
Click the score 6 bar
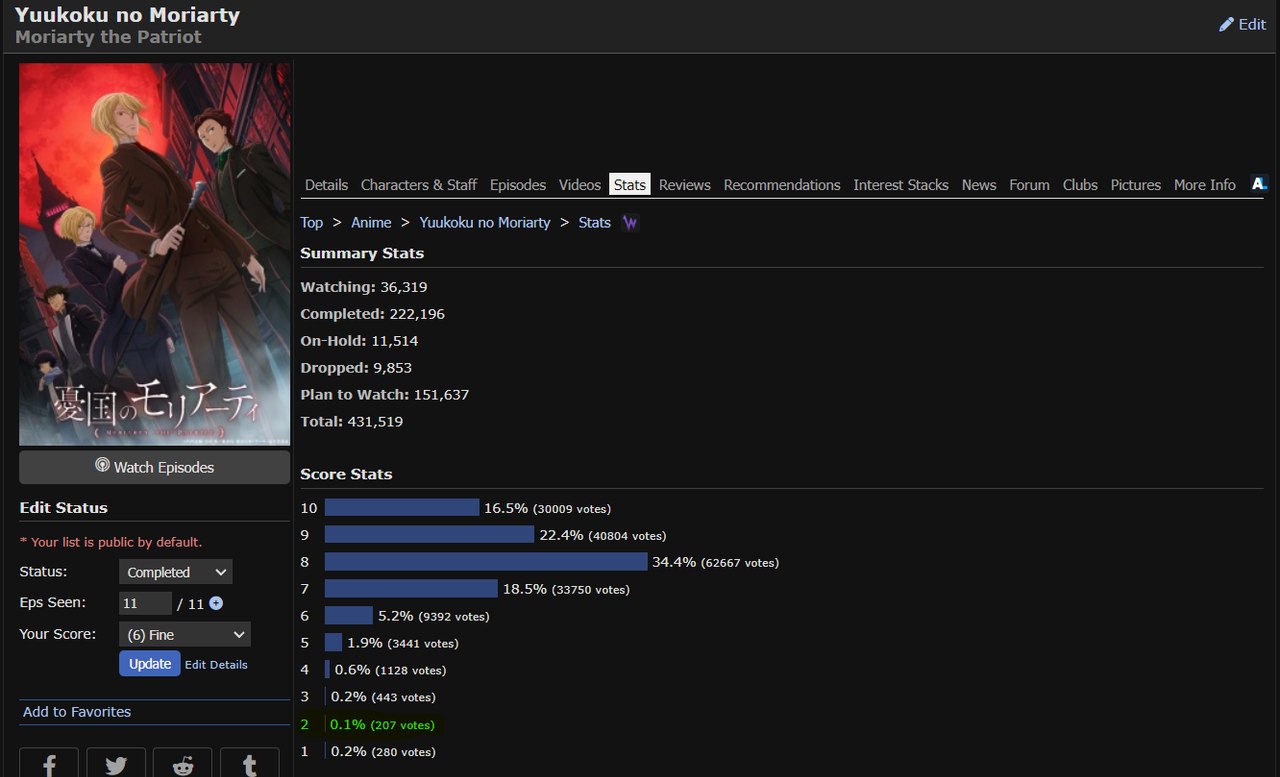[x=349, y=616]
